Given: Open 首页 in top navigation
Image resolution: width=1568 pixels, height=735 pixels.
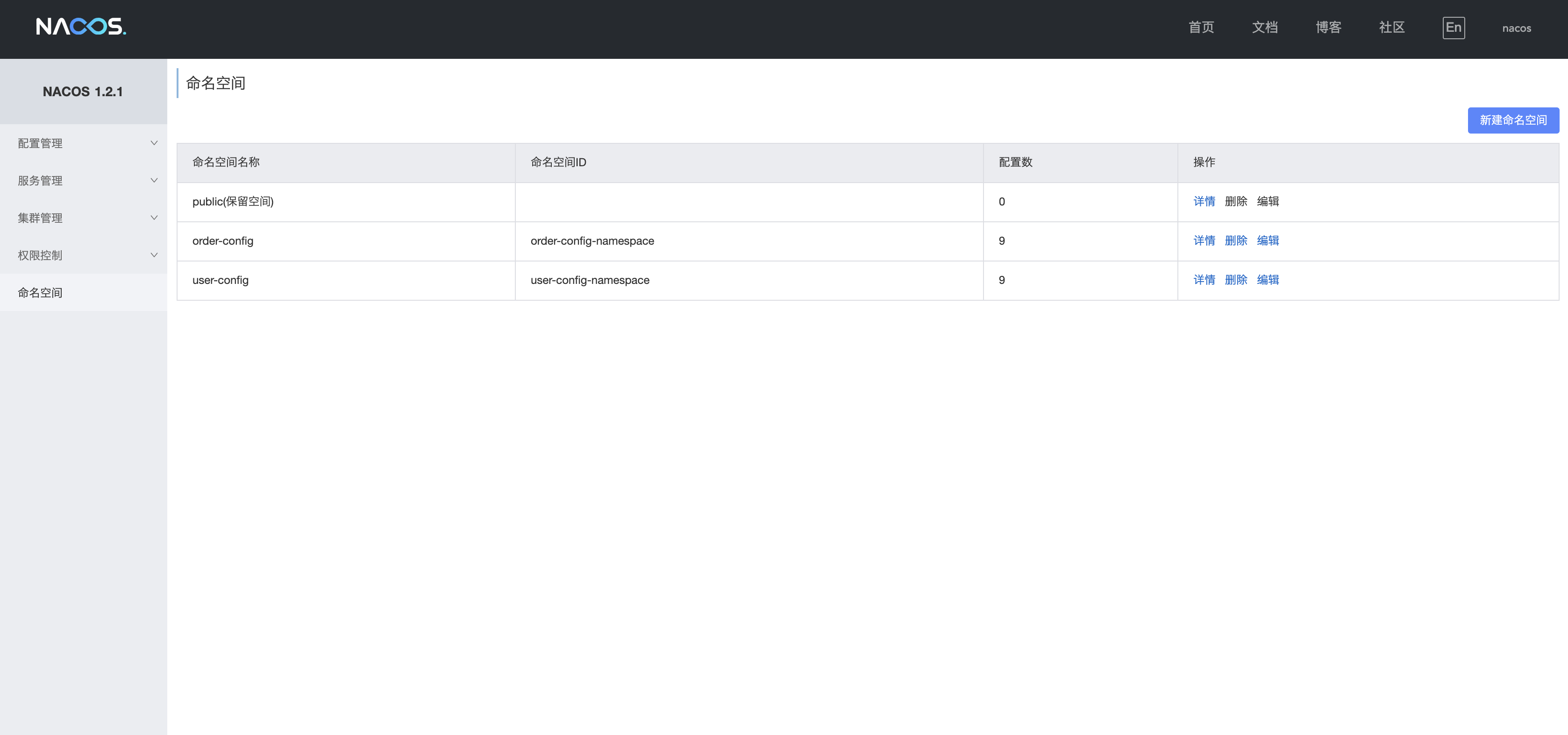Looking at the screenshot, I should [1201, 28].
